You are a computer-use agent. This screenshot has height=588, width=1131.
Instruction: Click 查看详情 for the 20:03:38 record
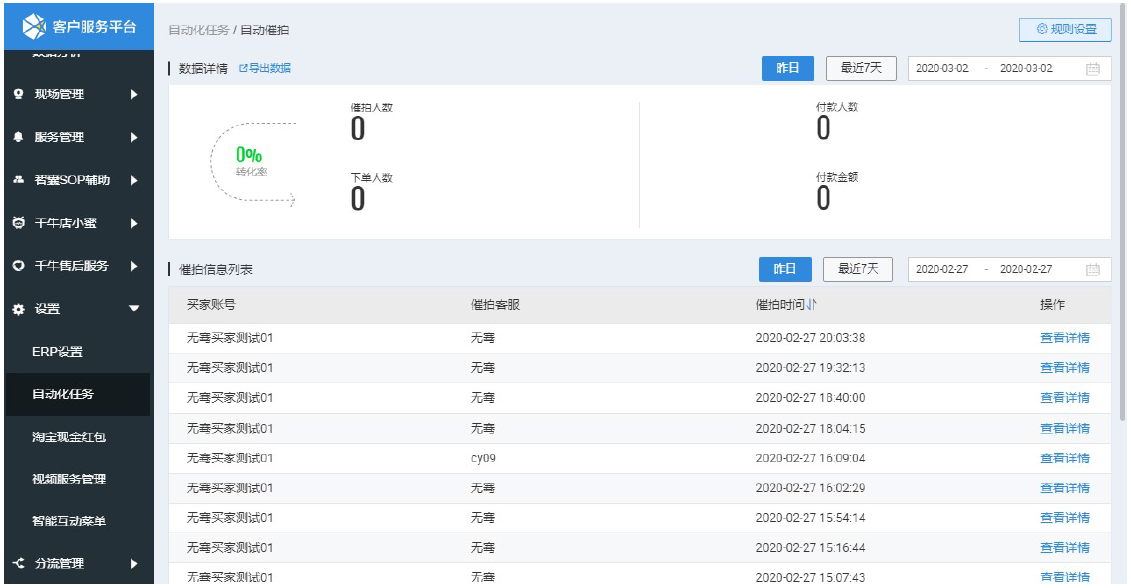[1064, 338]
